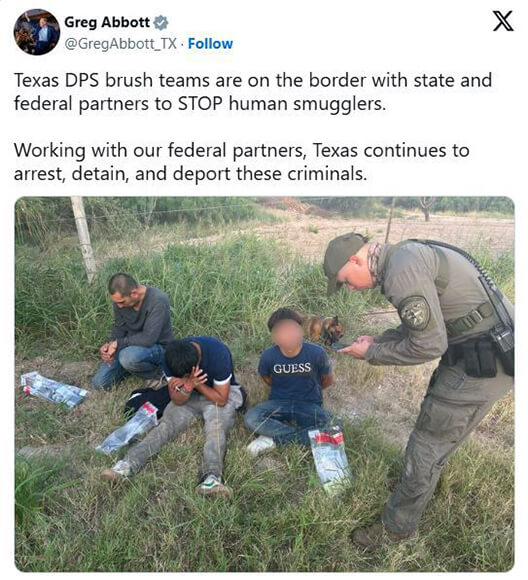
Task: Click the small dog in the photo
Action: (322, 328)
